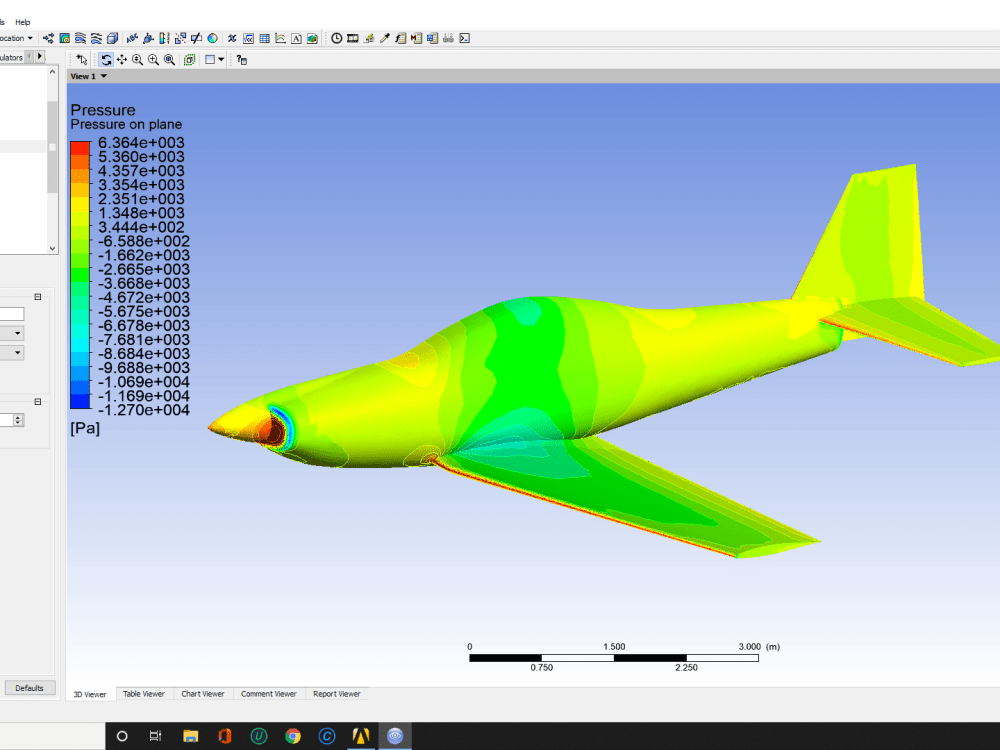
Task: Open the Command Editor icon
Action: click(x=464, y=38)
